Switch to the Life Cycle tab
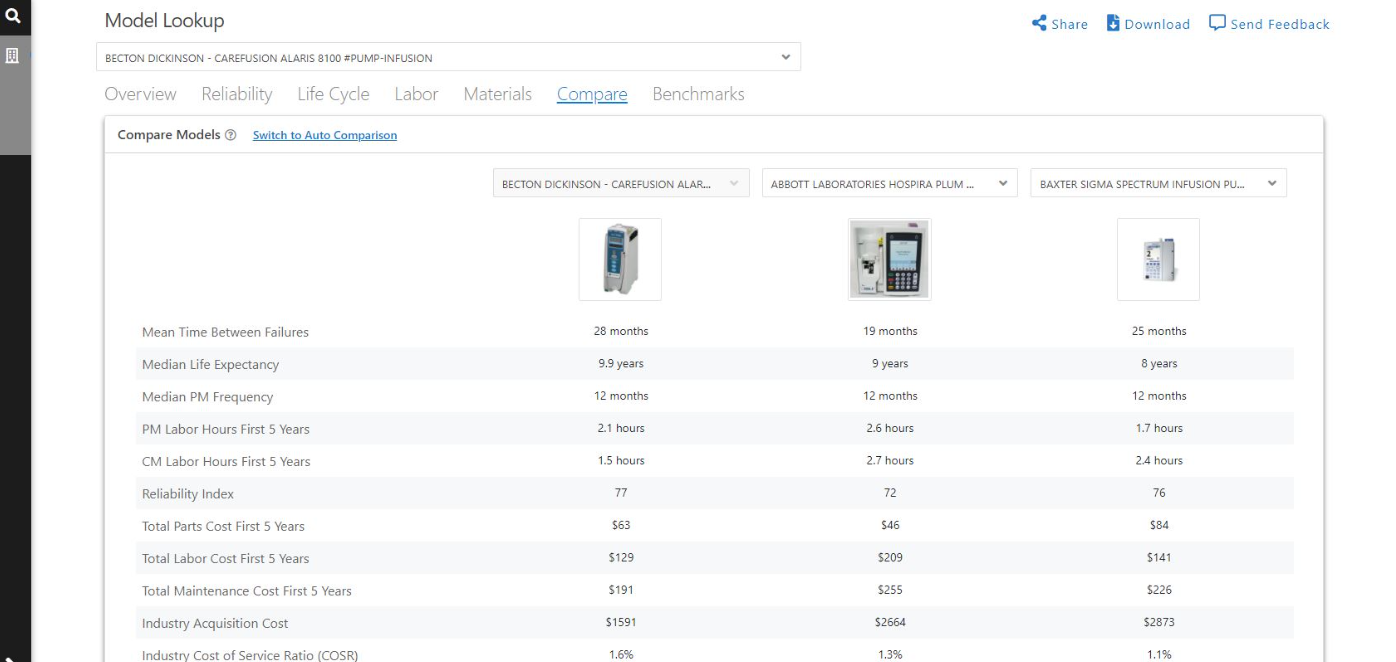 (x=333, y=94)
